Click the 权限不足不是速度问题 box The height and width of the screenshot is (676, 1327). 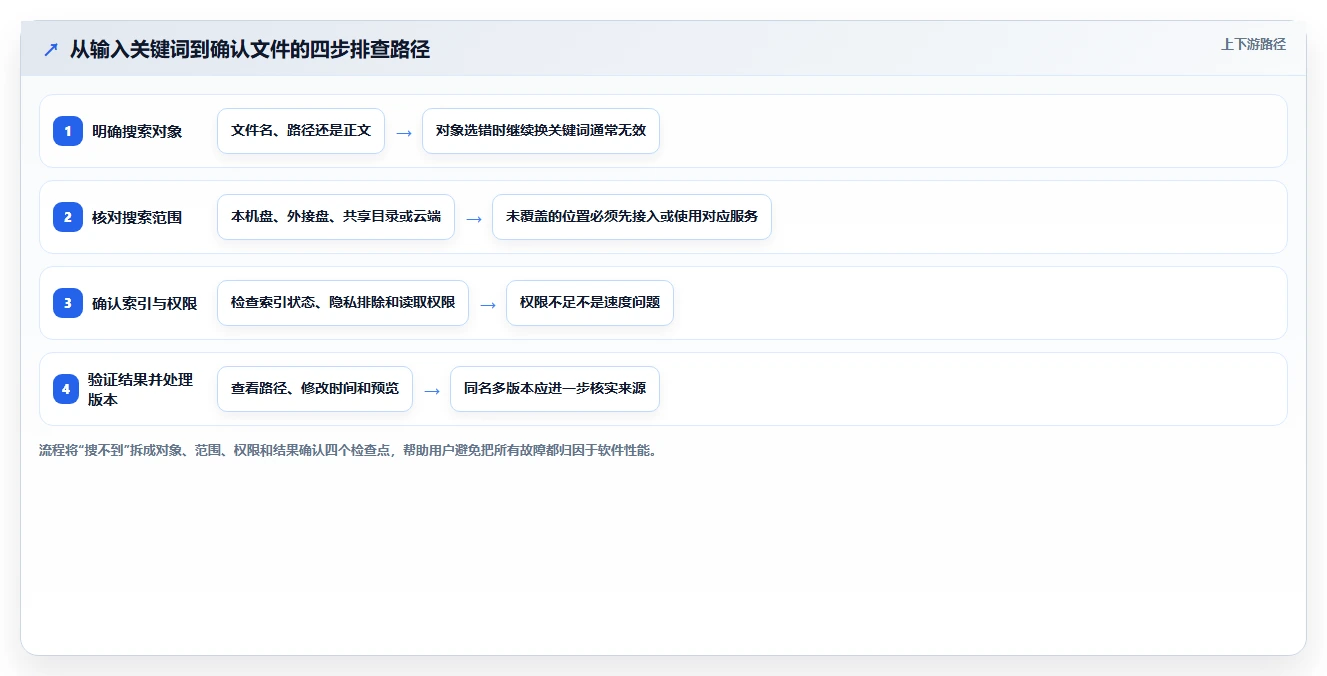[x=590, y=303]
